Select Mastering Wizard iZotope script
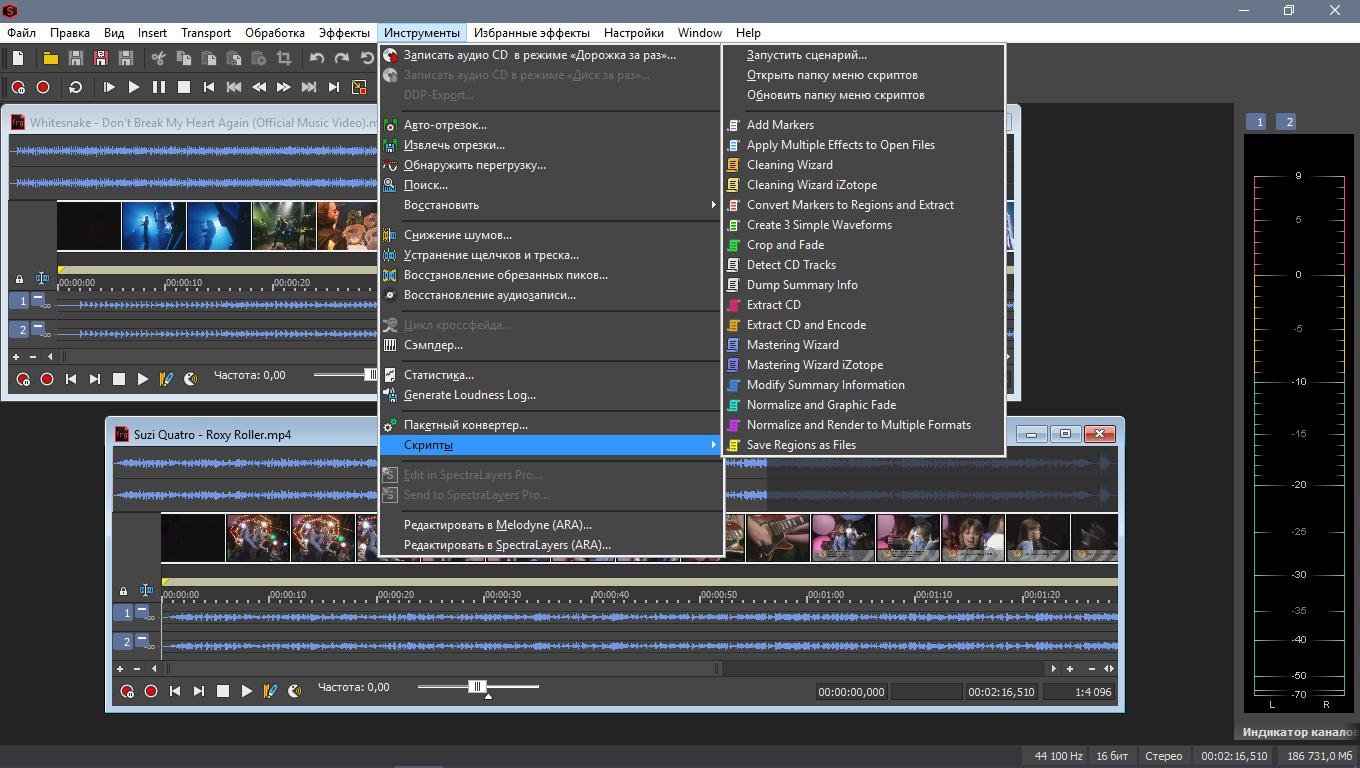This screenshot has width=1360, height=768. 814,365
